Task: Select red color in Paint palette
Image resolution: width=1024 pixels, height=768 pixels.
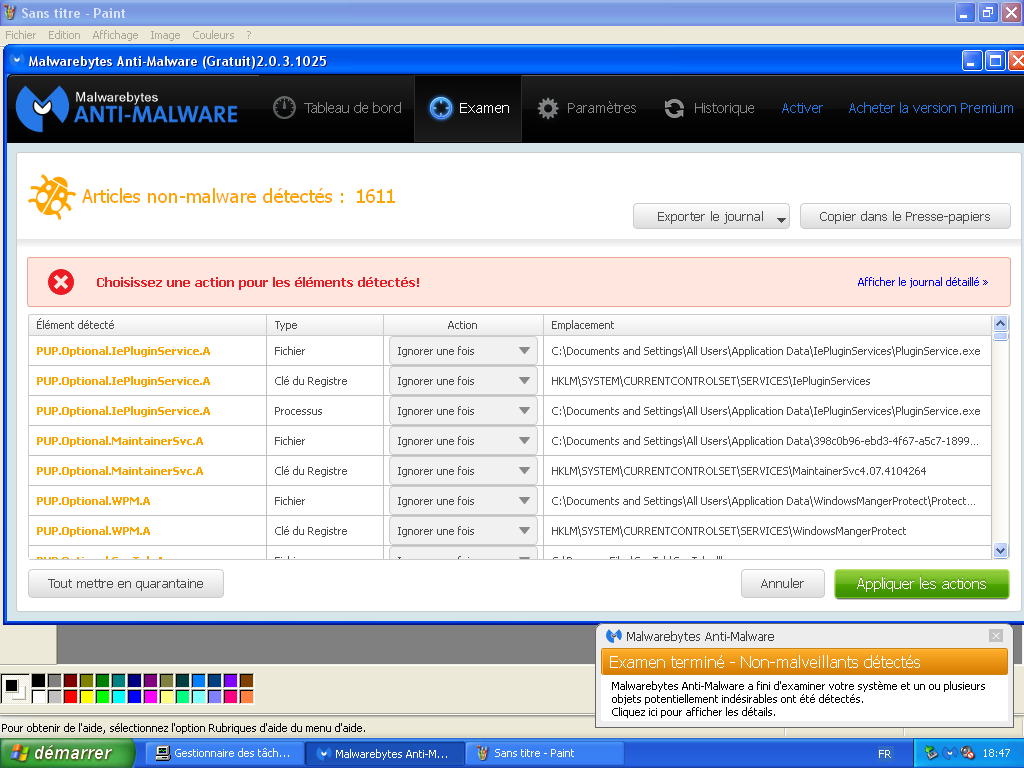Action: tap(71, 697)
